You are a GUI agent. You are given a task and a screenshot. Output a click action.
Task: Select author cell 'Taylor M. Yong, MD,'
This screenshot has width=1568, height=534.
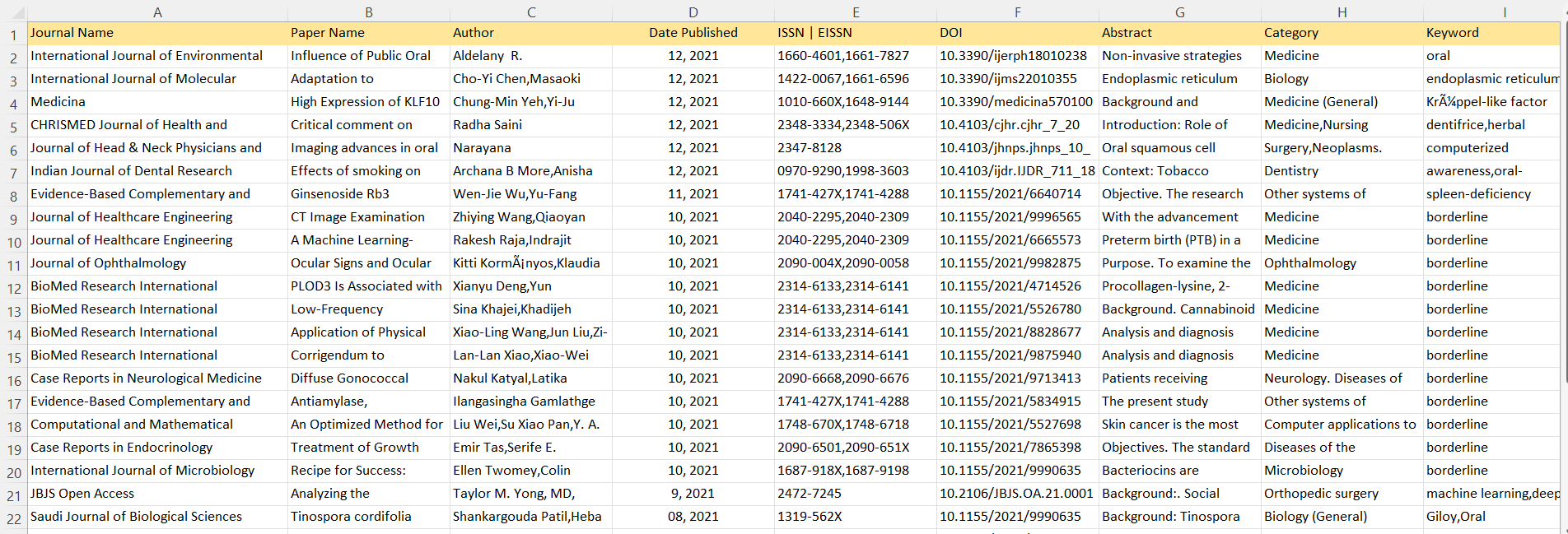(531, 494)
